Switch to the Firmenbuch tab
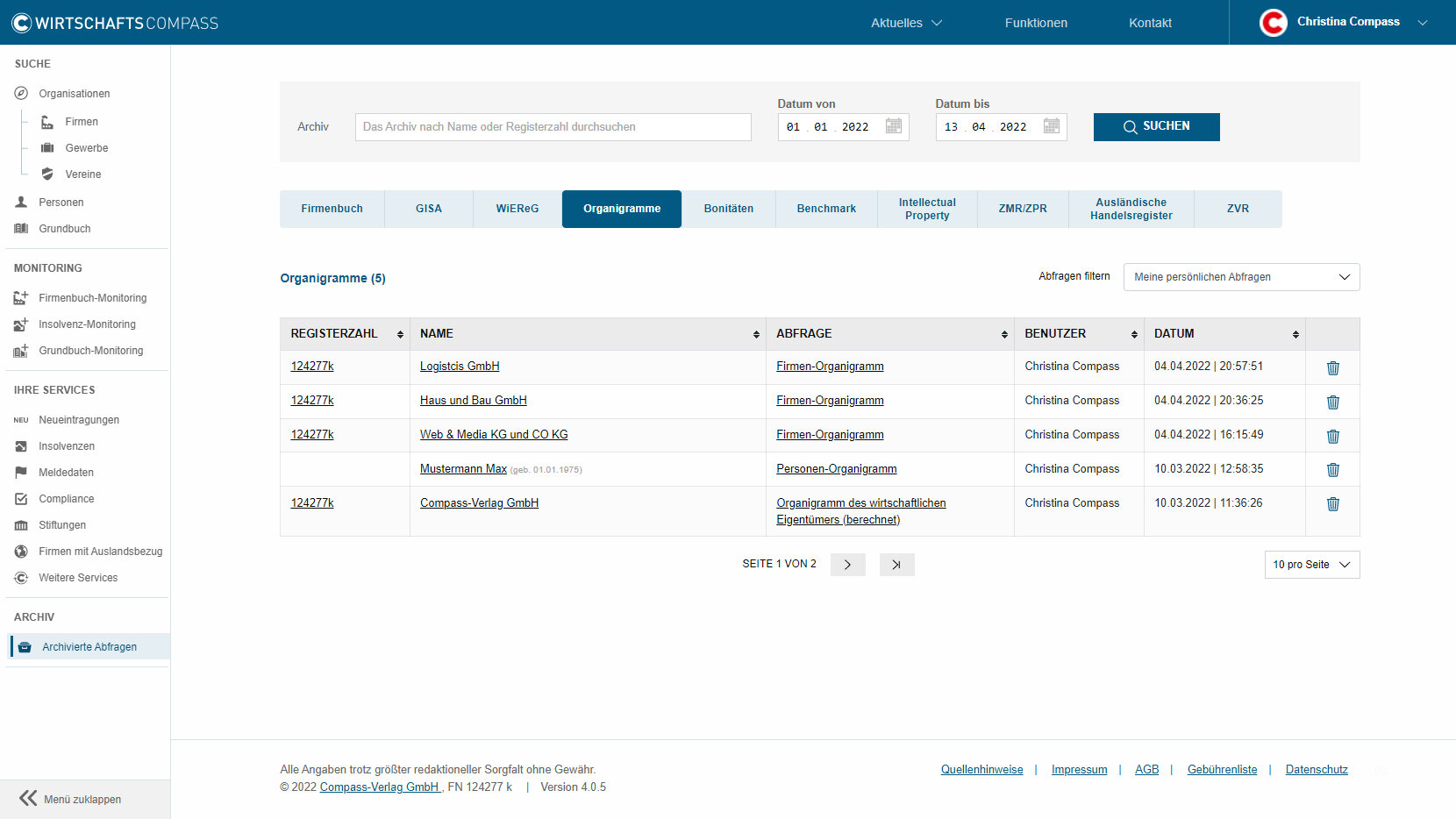The height and width of the screenshot is (819, 1456). 332,209
